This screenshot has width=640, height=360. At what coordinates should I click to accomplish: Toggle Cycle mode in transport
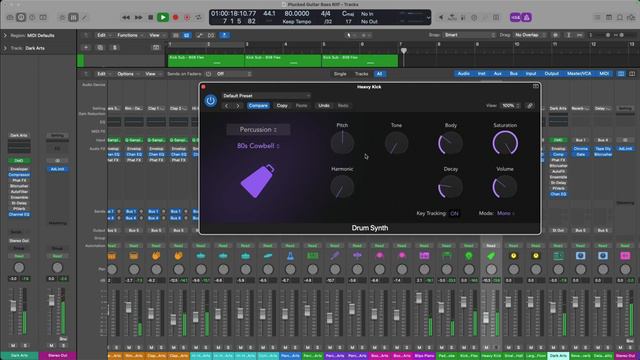[x=199, y=18]
